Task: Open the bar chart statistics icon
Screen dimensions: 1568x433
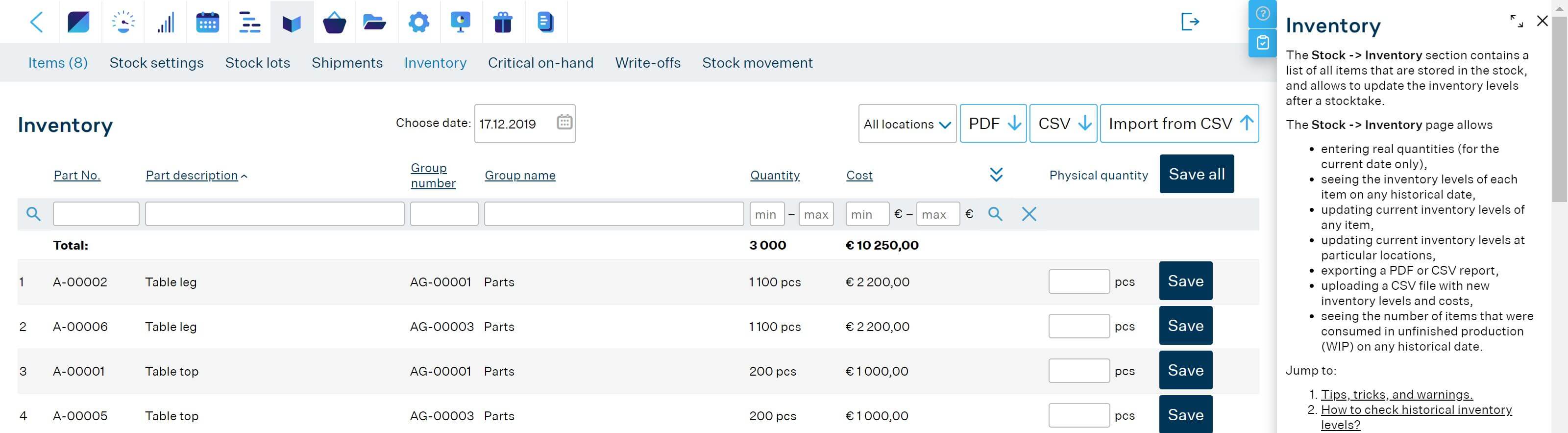Action: coord(166,23)
